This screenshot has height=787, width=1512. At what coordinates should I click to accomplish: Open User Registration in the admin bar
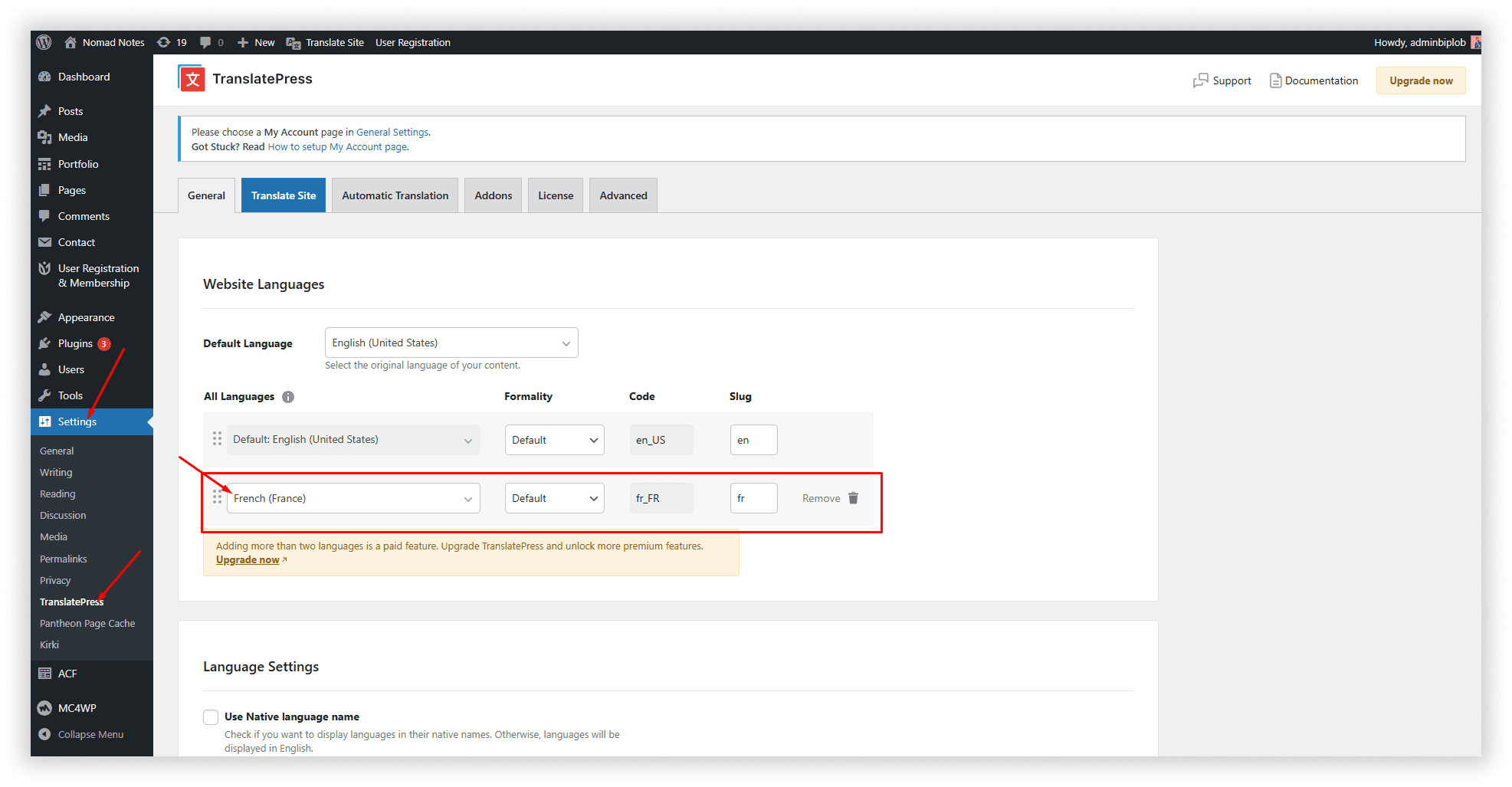coord(412,42)
